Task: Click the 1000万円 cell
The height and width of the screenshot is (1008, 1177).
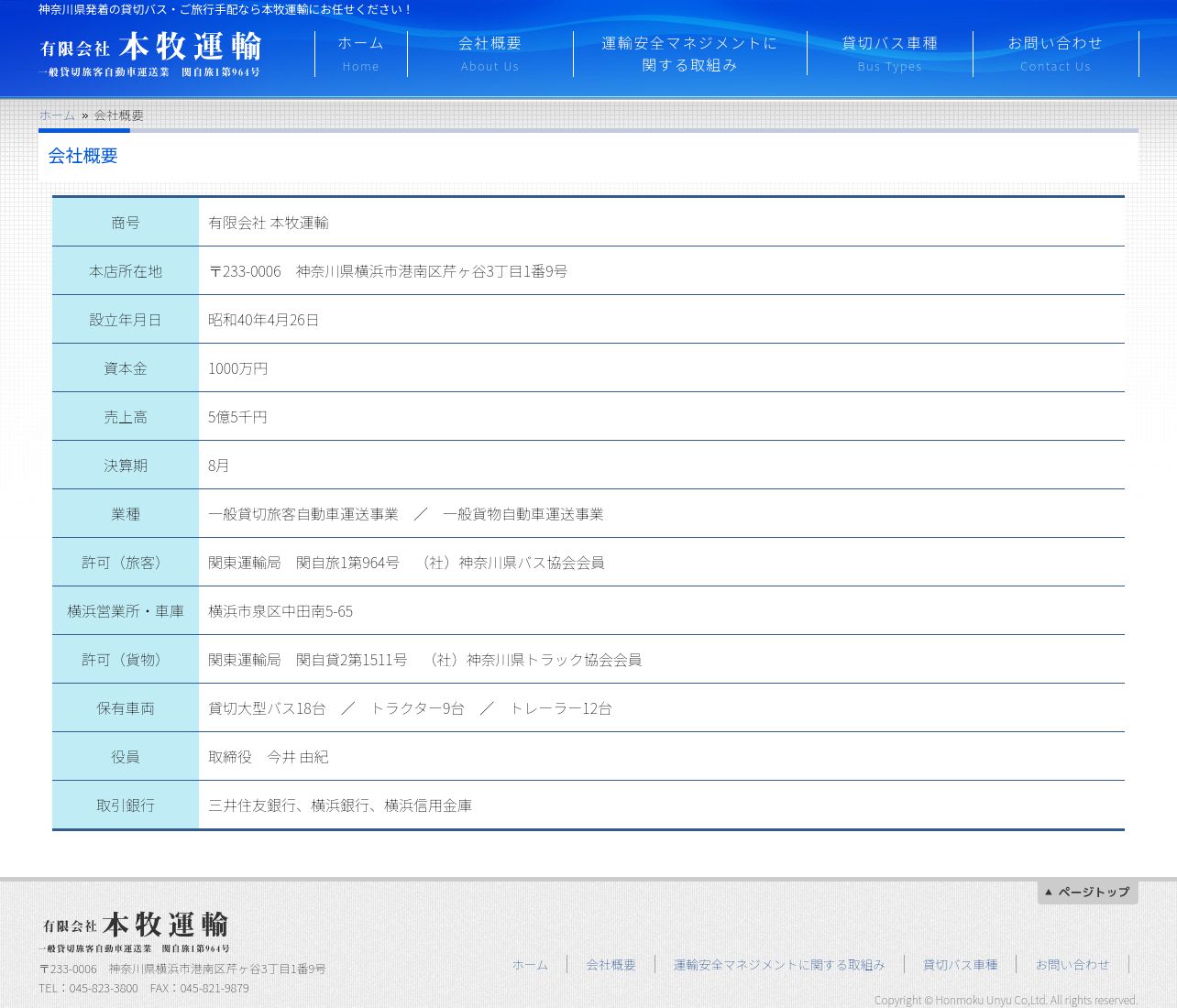Action: point(662,368)
